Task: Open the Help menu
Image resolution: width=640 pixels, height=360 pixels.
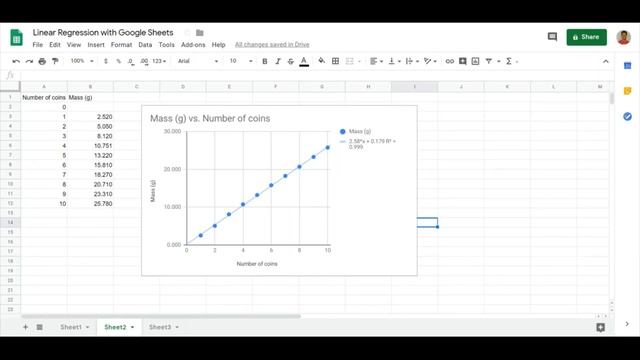Action: pos(218,45)
